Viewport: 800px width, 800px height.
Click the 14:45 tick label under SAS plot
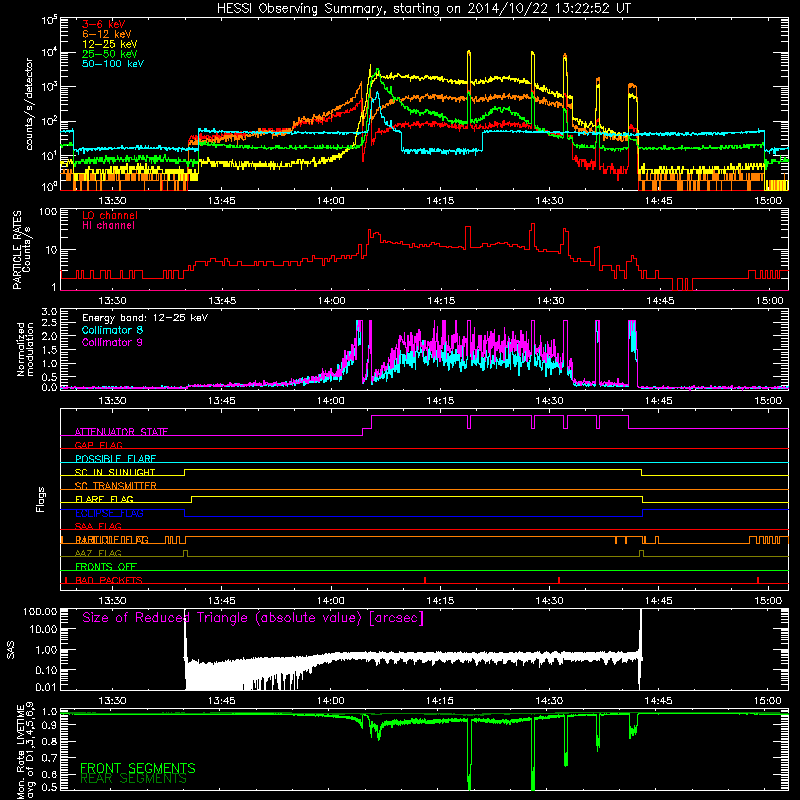coord(659,701)
